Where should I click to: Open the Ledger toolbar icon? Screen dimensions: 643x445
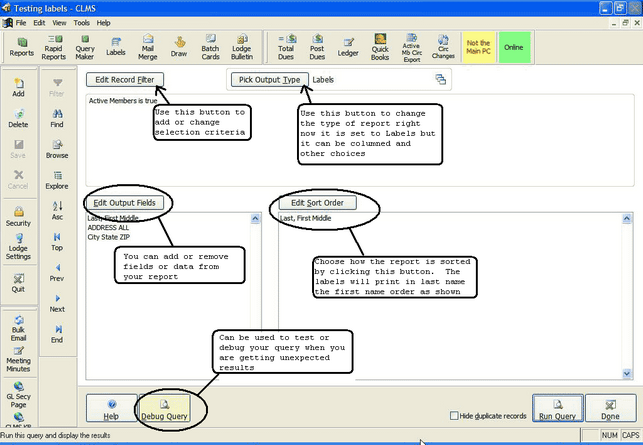pos(349,47)
